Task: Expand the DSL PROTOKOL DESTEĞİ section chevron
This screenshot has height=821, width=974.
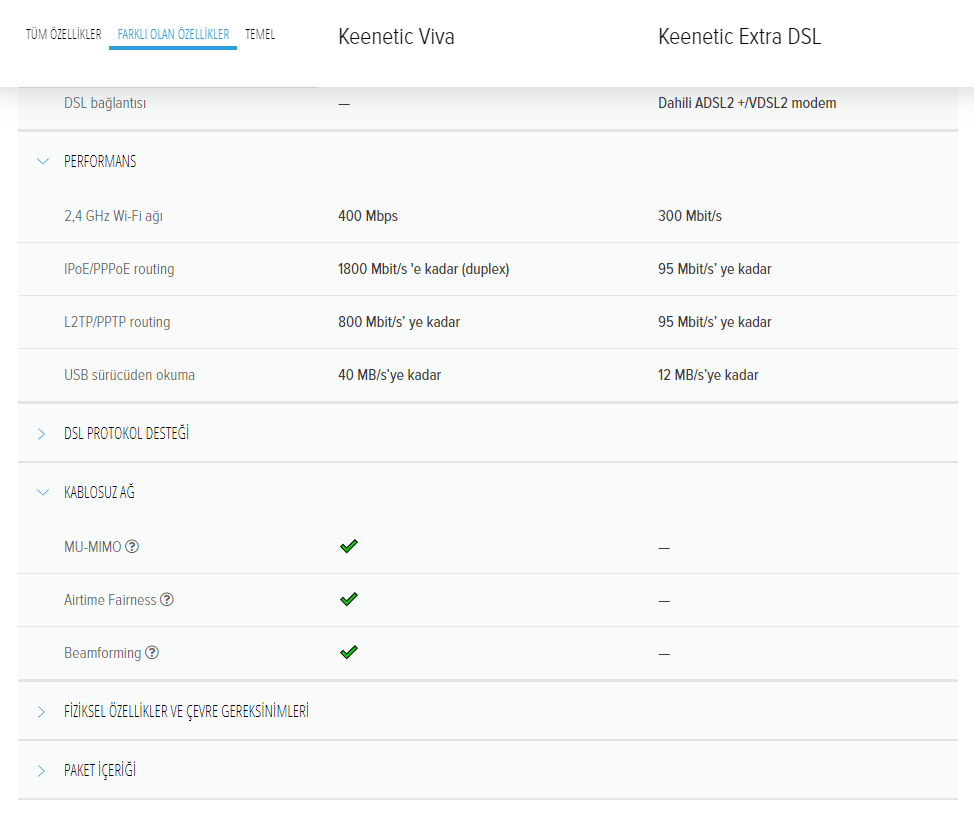Action: pyautogui.click(x=41, y=433)
